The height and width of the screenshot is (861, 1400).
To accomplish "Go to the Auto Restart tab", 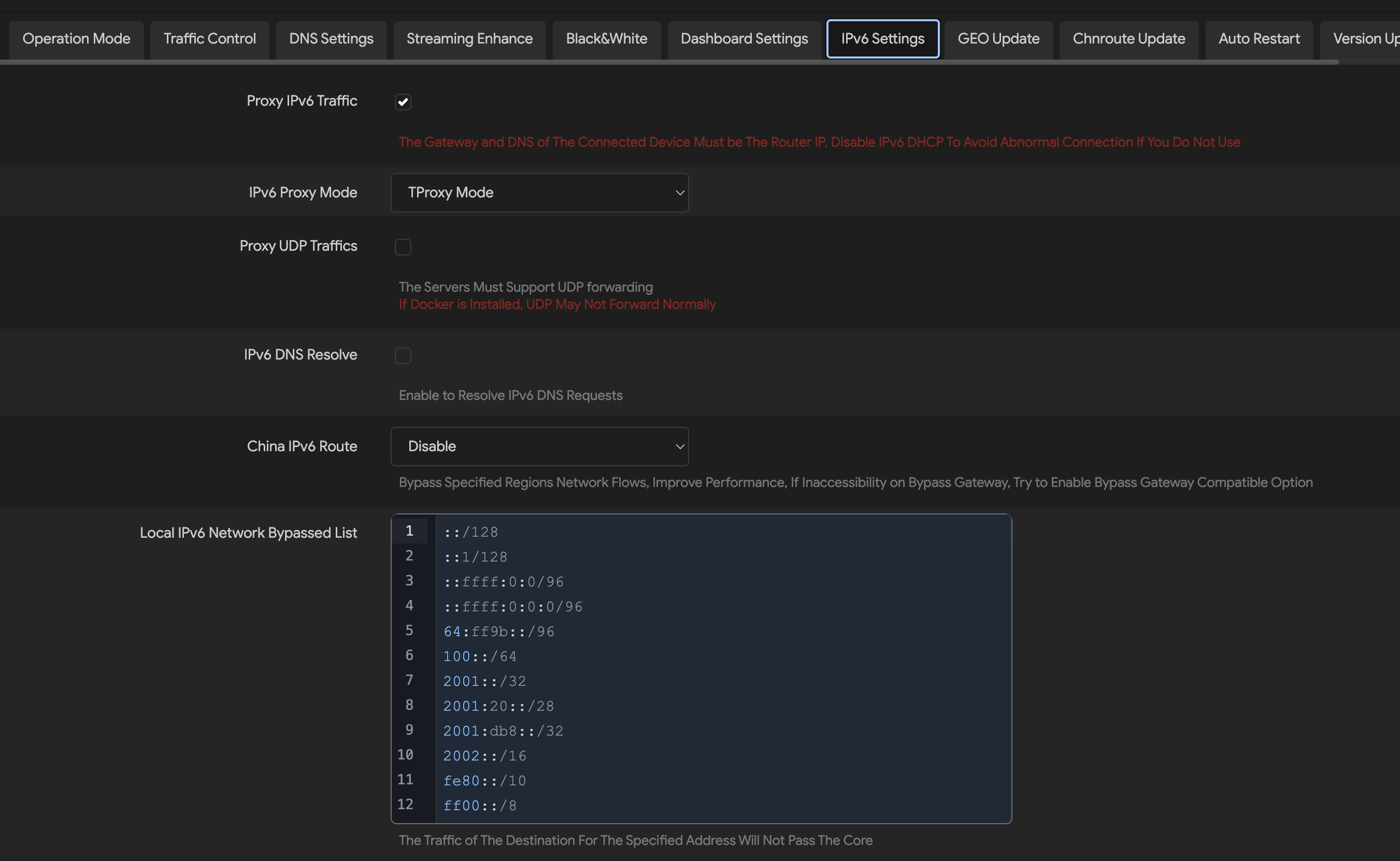I will point(1259,39).
